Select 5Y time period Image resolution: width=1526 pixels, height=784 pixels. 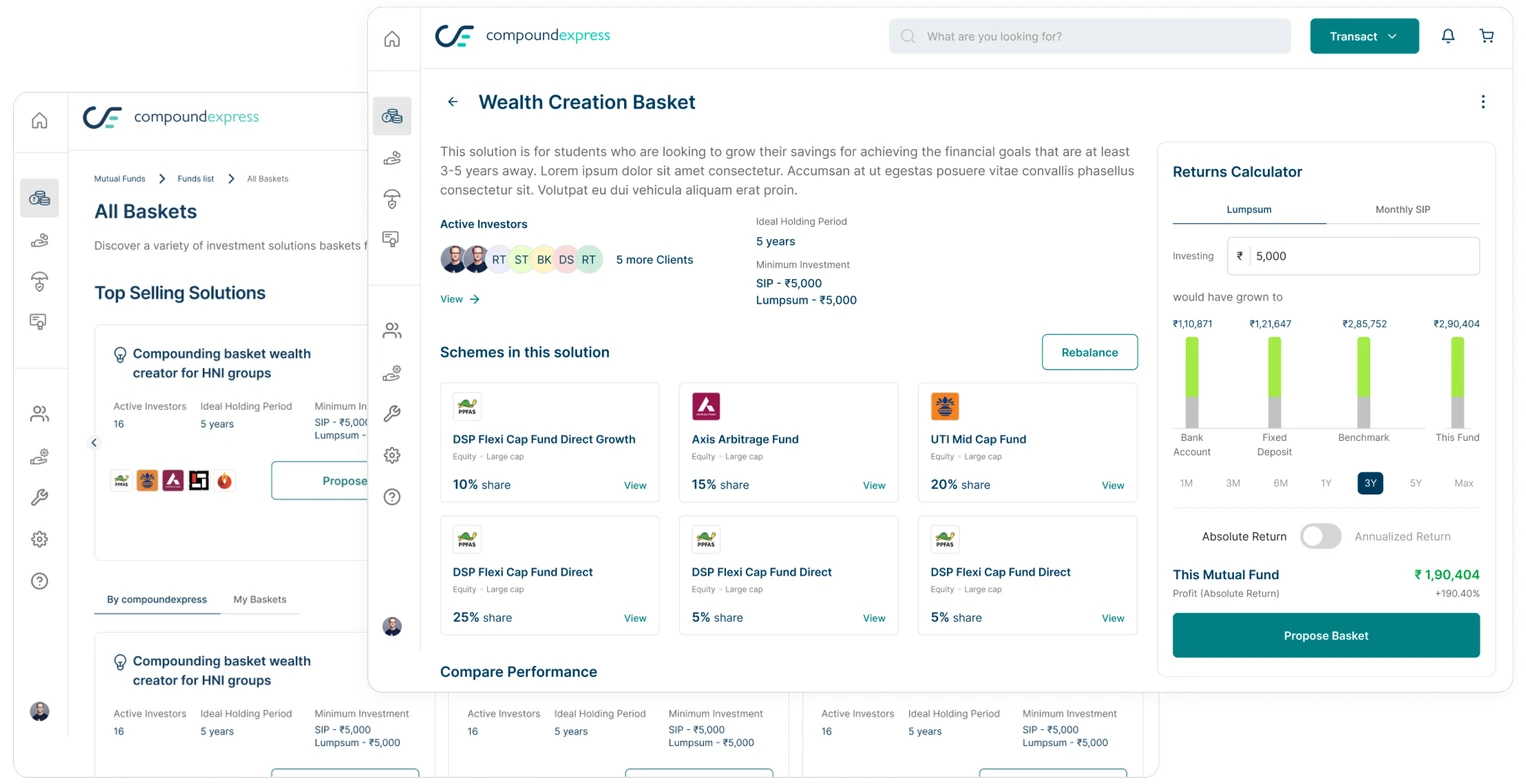(1415, 483)
